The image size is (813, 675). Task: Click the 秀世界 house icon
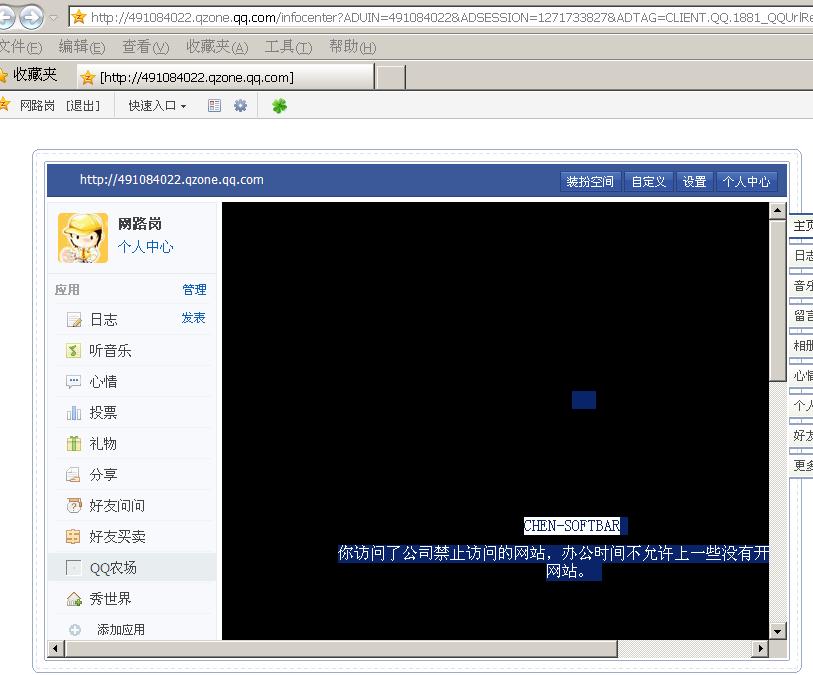[x=74, y=599]
